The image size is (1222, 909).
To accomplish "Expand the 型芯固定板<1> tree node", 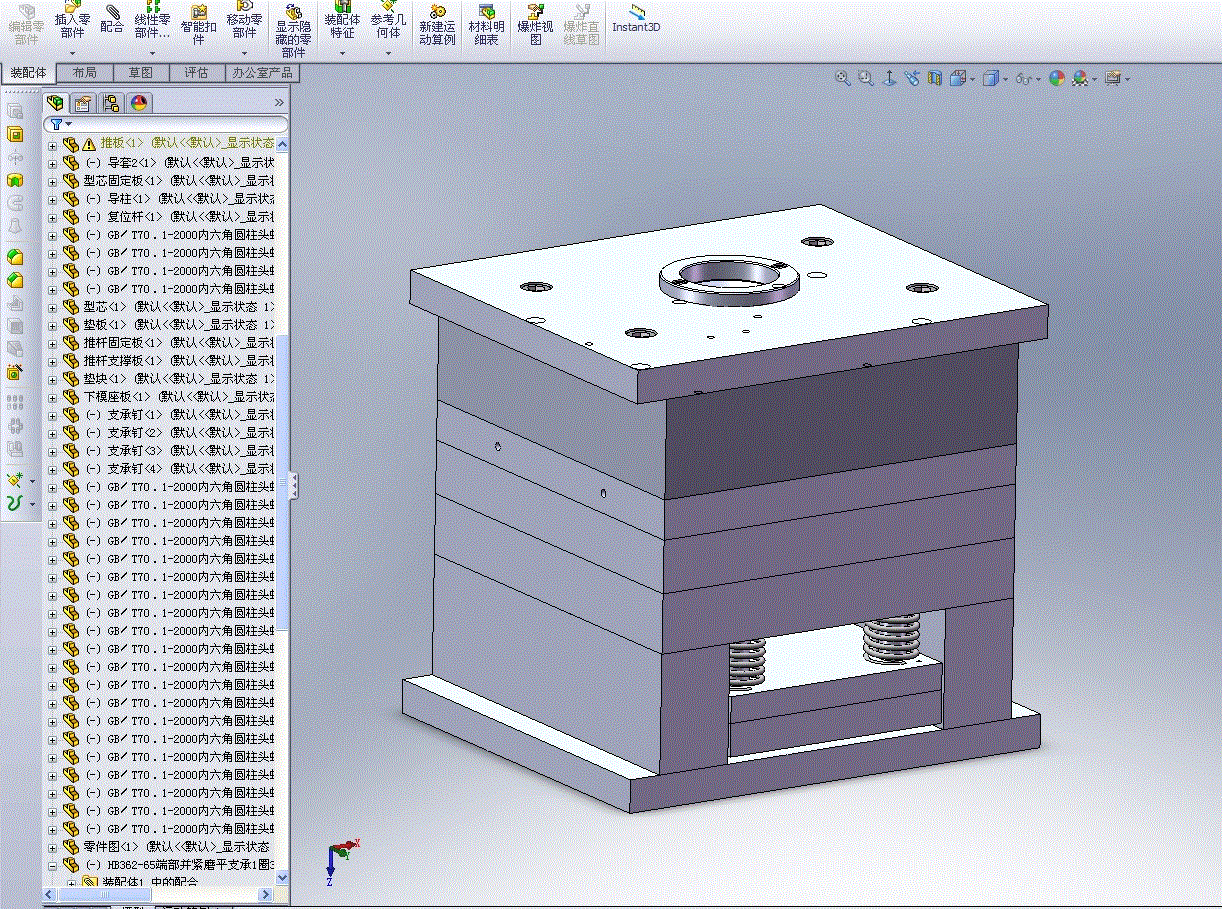I will pyautogui.click(x=52, y=181).
